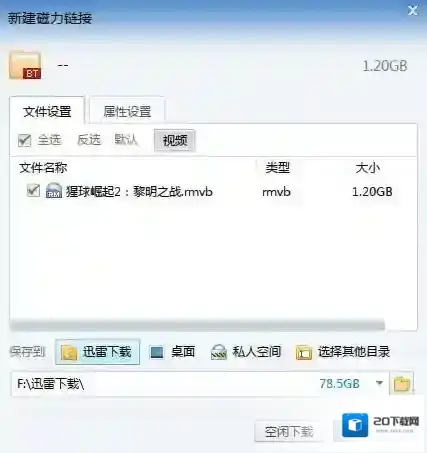
Task: Toggle the 全选 checkbox
Action: (x=24, y=140)
